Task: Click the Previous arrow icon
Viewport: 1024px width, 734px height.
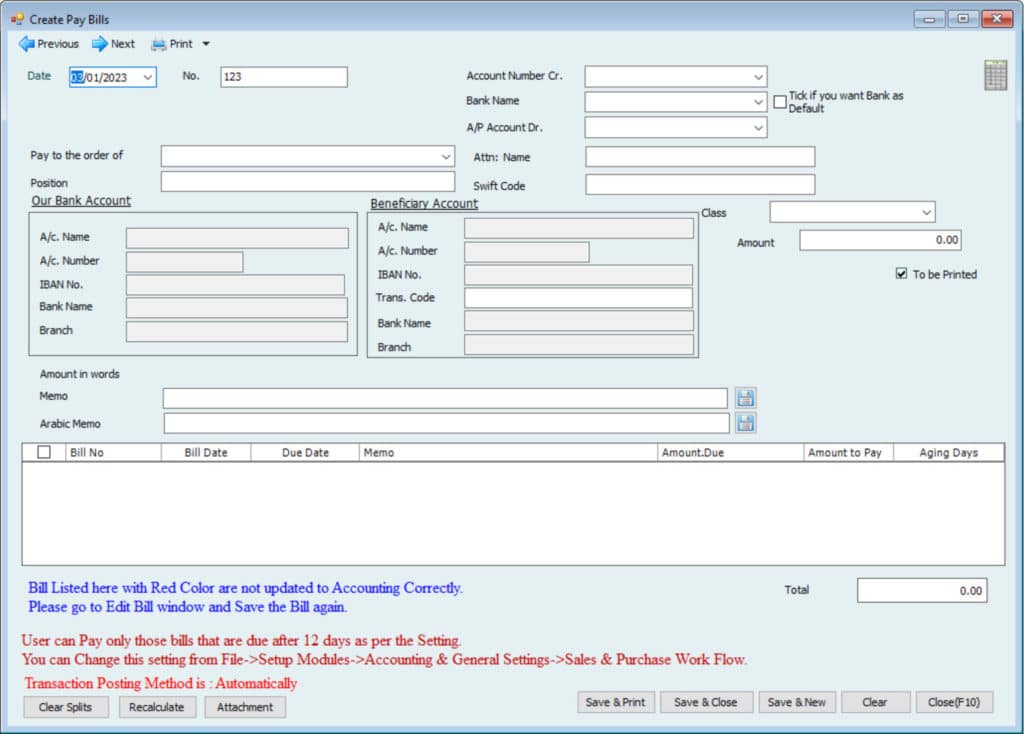Action: click(x=27, y=44)
